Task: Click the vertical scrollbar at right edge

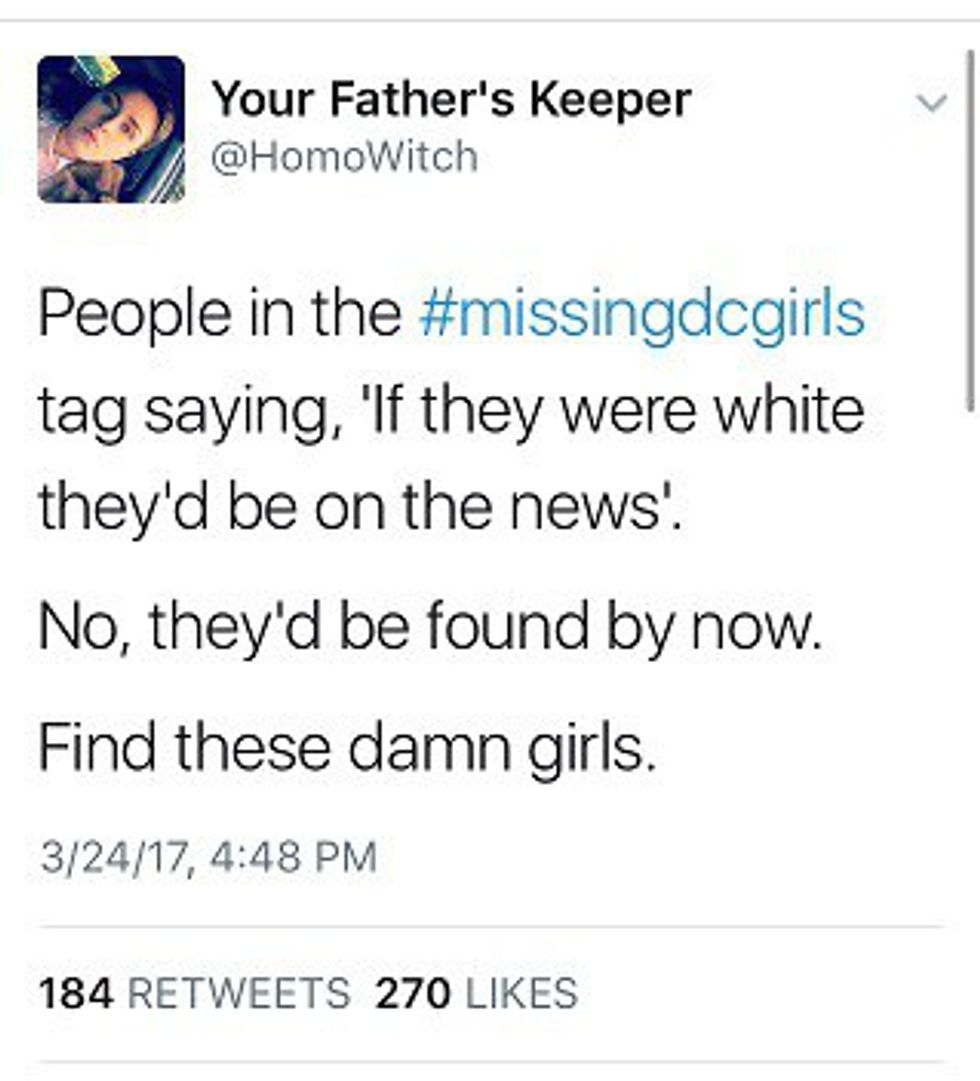Action: pos(970,231)
